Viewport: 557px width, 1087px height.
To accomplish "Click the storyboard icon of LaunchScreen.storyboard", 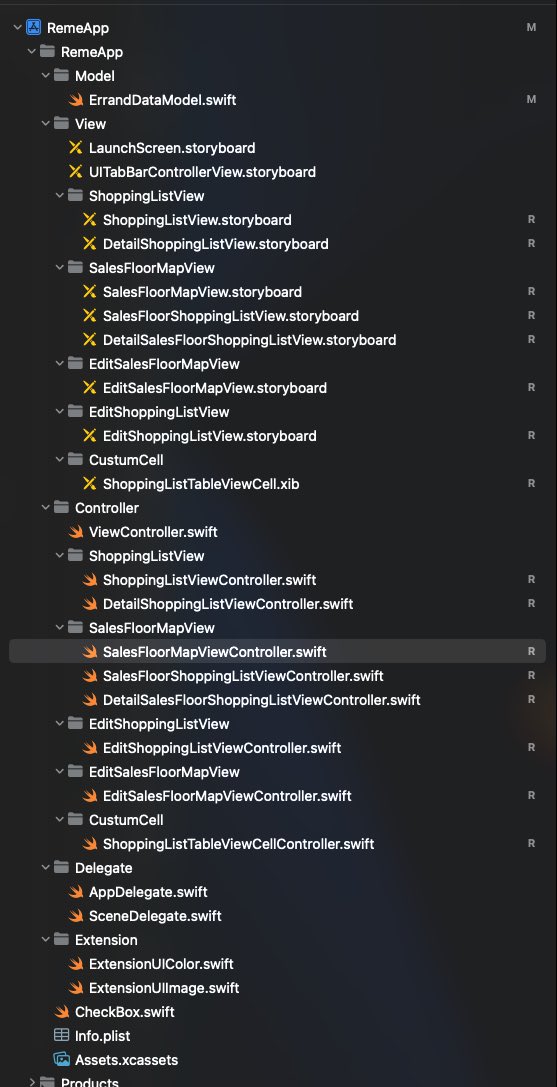I will [76, 148].
